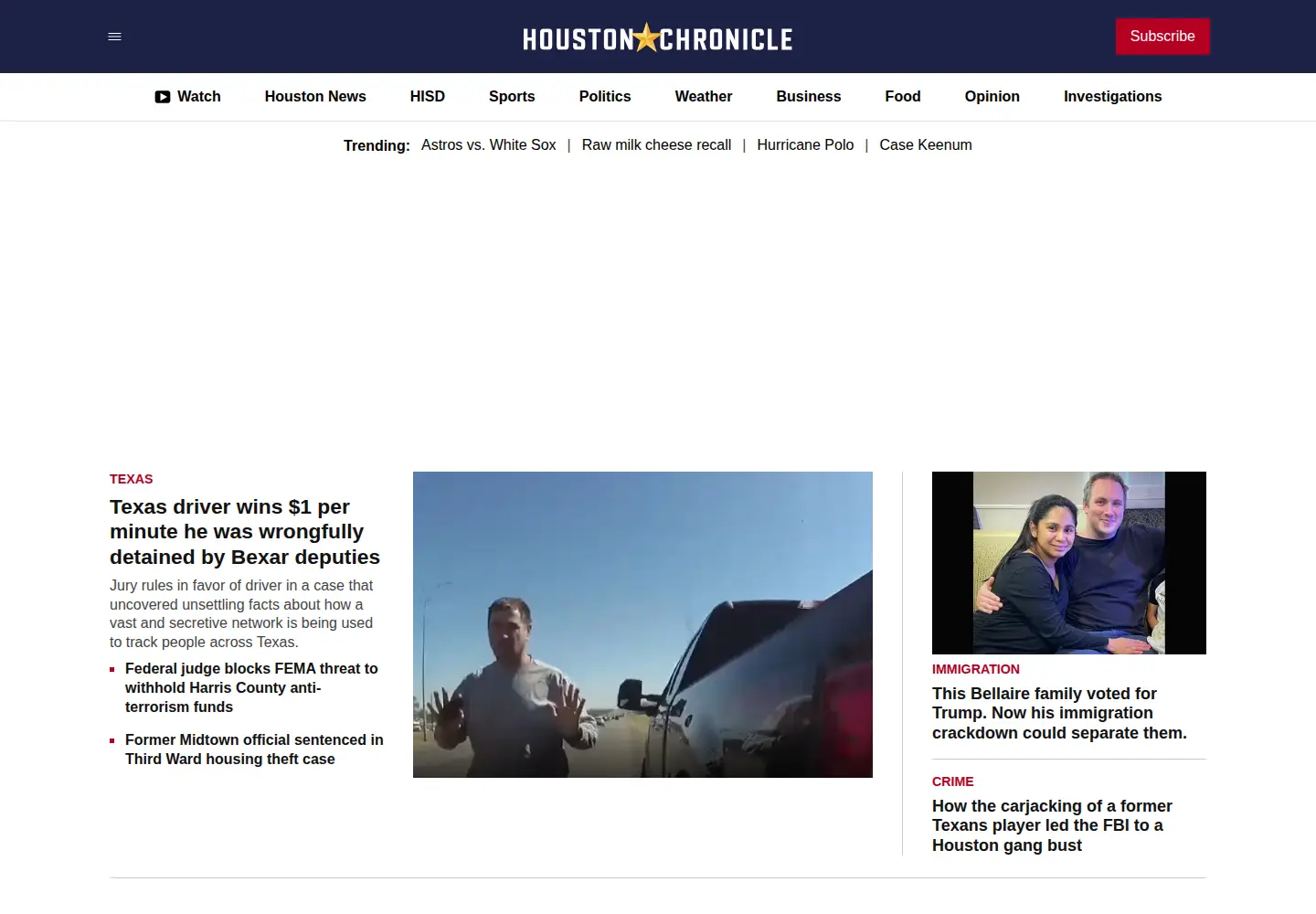The height and width of the screenshot is (914, 1316).
Task: Click the couple photo thumbnail
Action: click(1069, 563)
